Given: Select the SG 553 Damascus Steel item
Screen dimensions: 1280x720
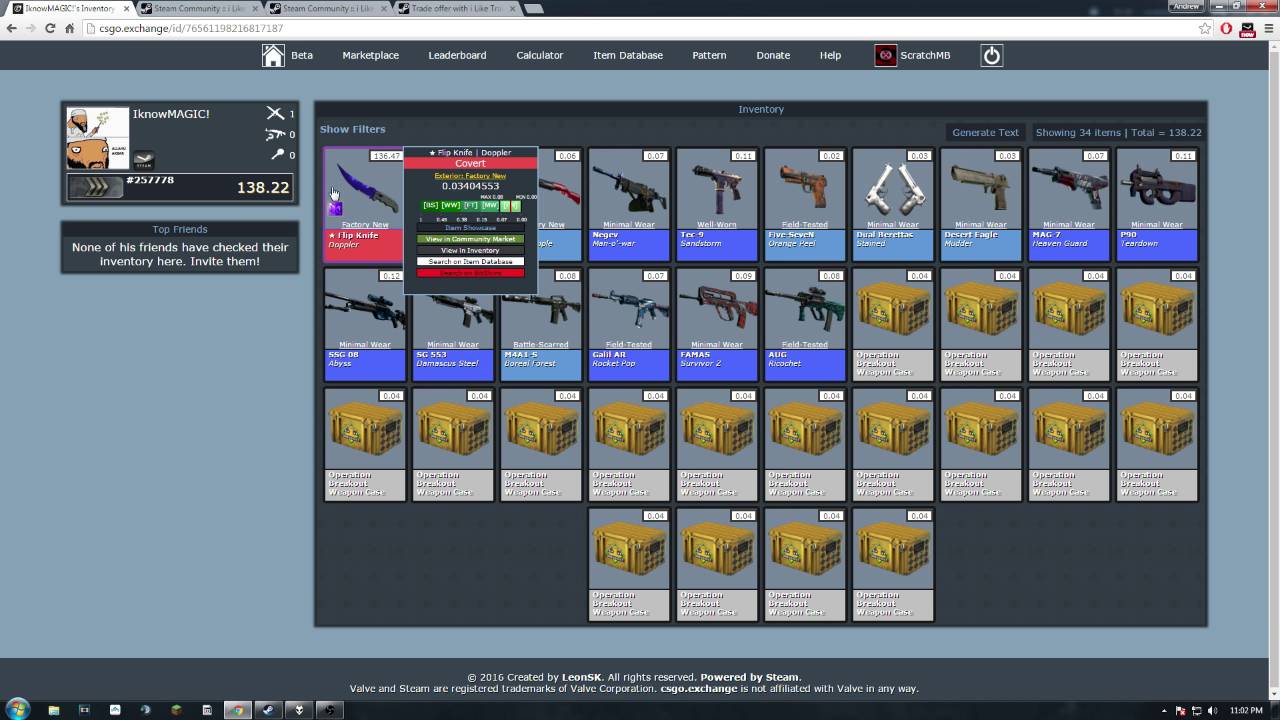Looking at the screenshot, I should pyautogui.click(x=452, y=324).
